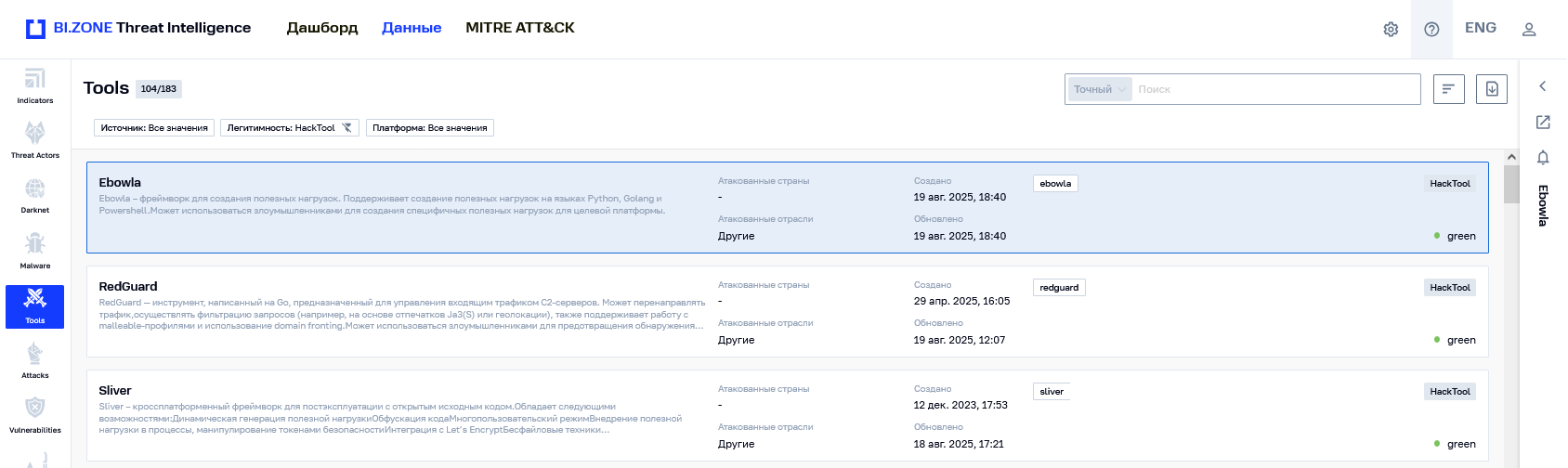Click Другие industry in Ebowla row
Image resolution: width=1568 pixels, height=468 pixels.
(736, 236)
